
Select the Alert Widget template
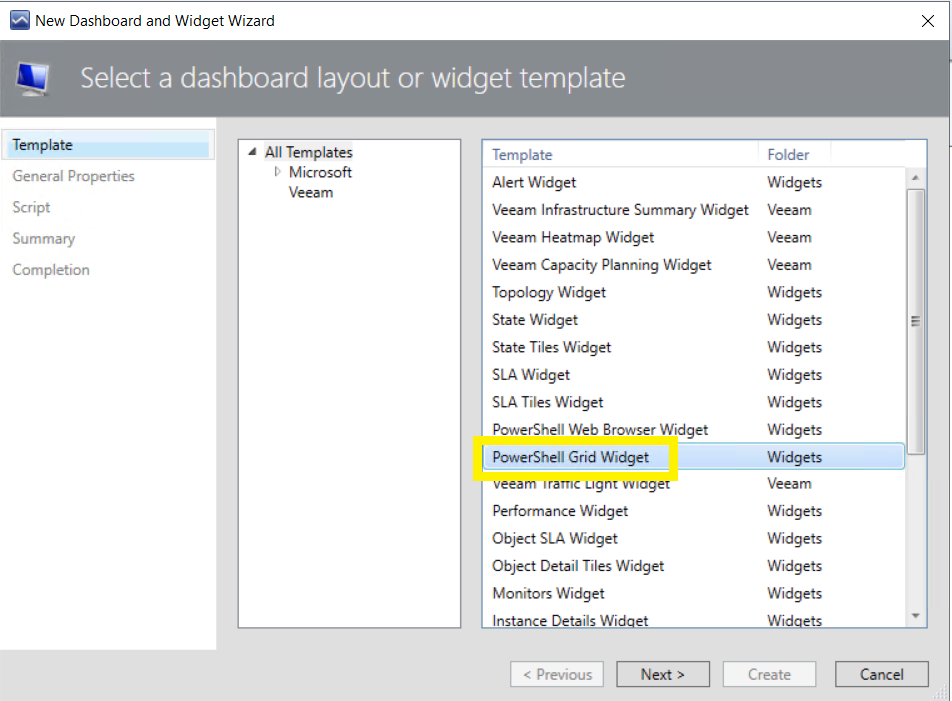click(x=694, y=183)
